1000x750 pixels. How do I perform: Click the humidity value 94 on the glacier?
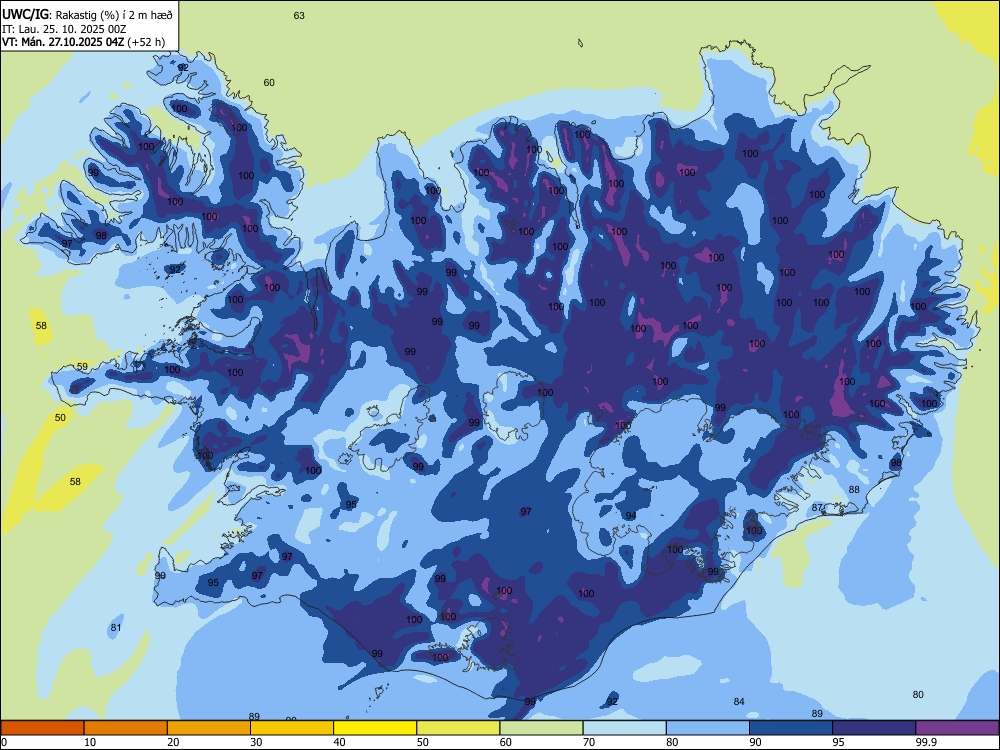[x=630, y=516]
